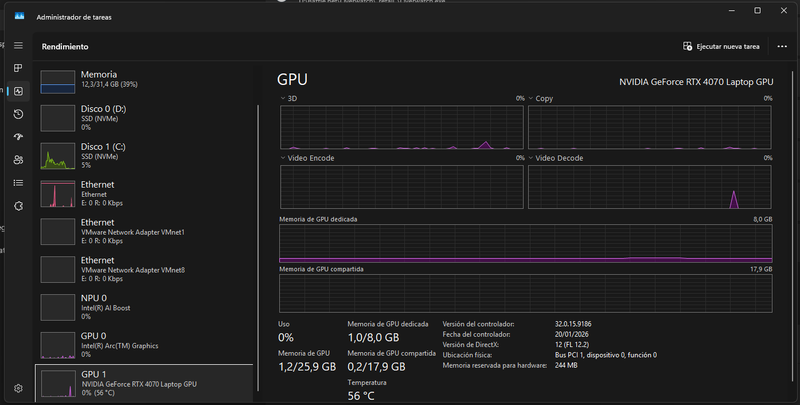The width and height of the screenshot is (800, 405).
Task: Select NPU 0 Intel AI Boost entry
Action: tap(144, 307)
